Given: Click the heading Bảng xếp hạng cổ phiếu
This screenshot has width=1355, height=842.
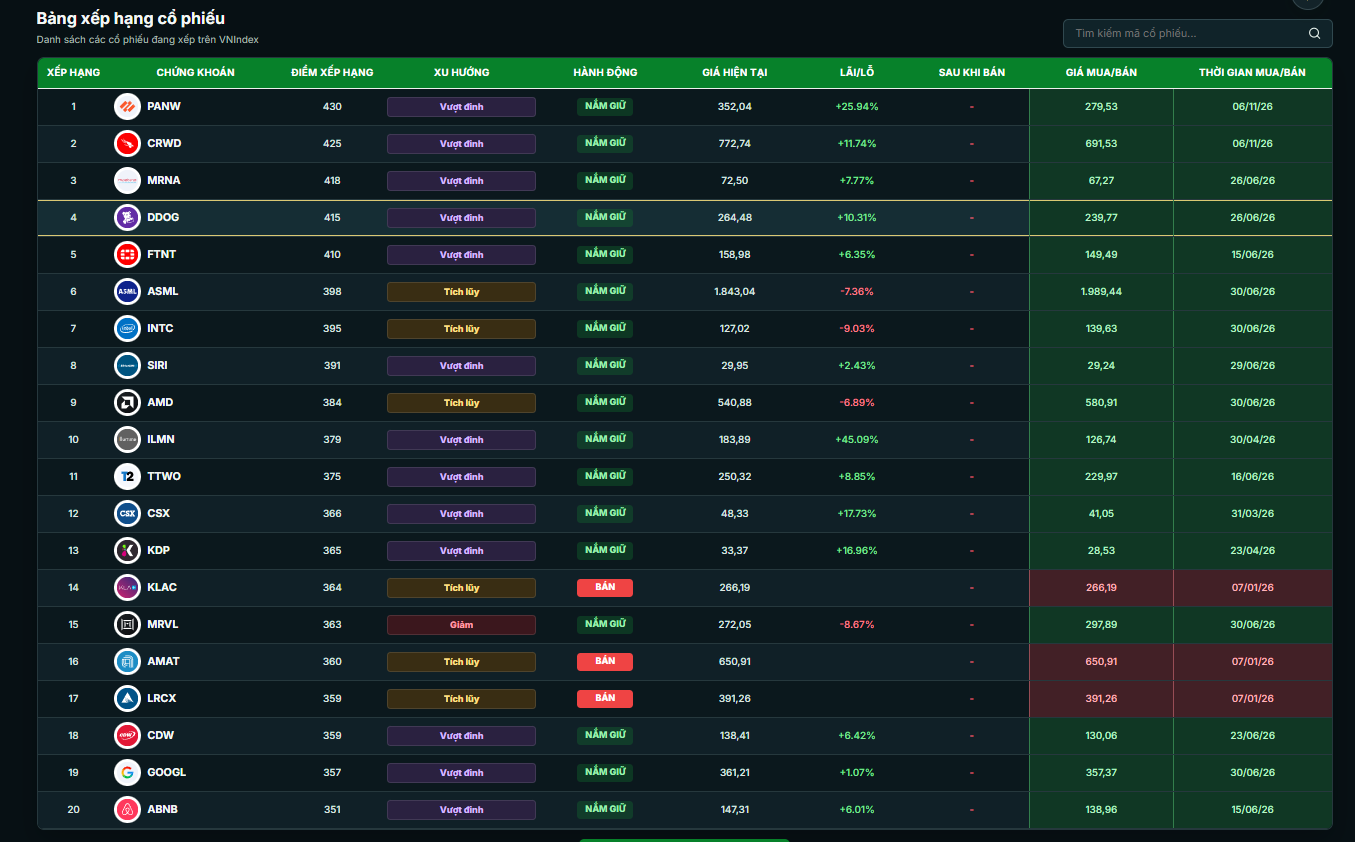Looking at the screenshot, I should (x=131, y=18).
